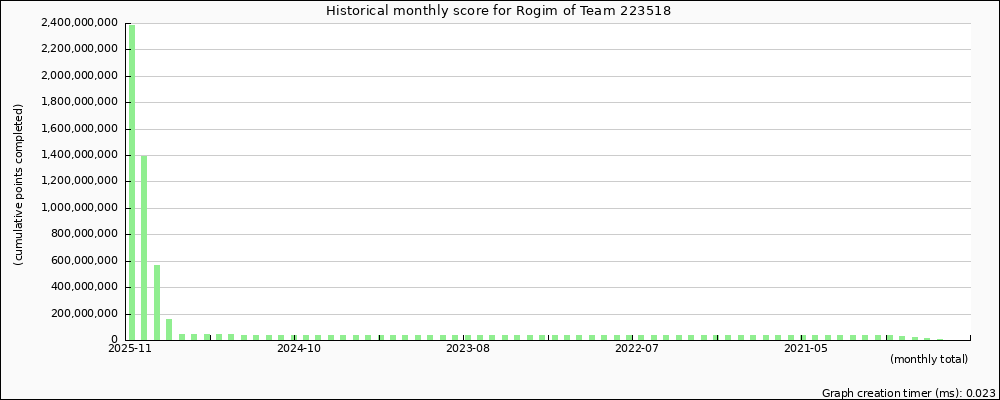Viewport: 1000px width, 400px height.
Task: Click the vertical "cumulative points completed" label
Action: click(18, 184)
